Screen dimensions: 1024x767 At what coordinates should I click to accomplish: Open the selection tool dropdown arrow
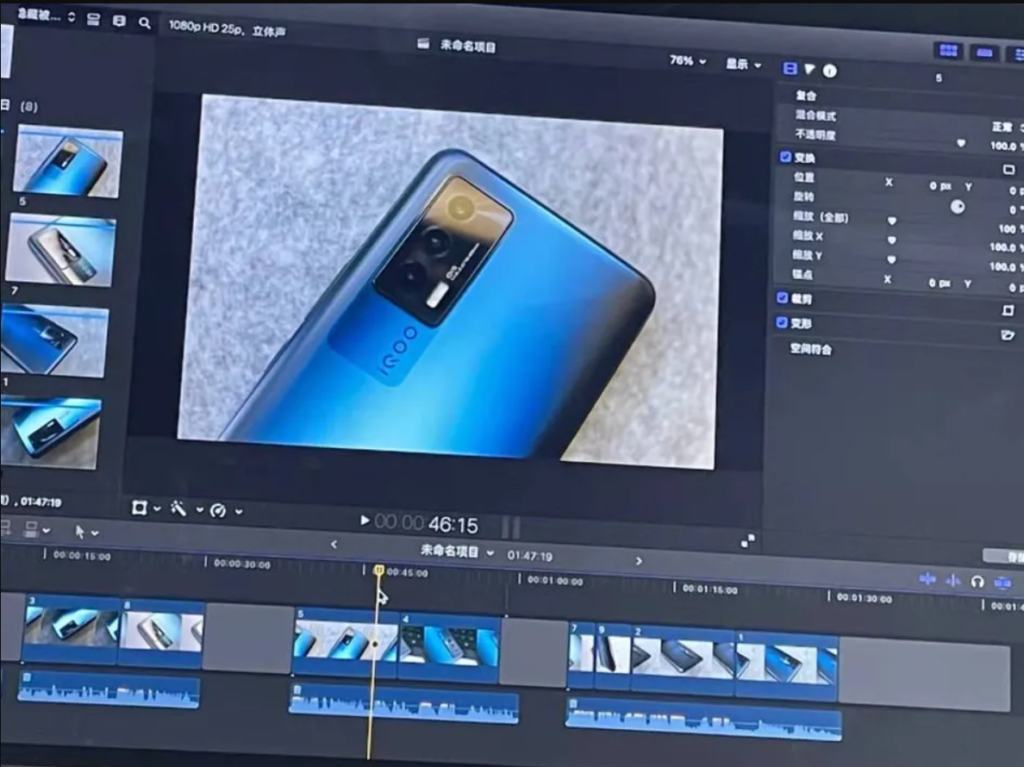coord(95,533)
